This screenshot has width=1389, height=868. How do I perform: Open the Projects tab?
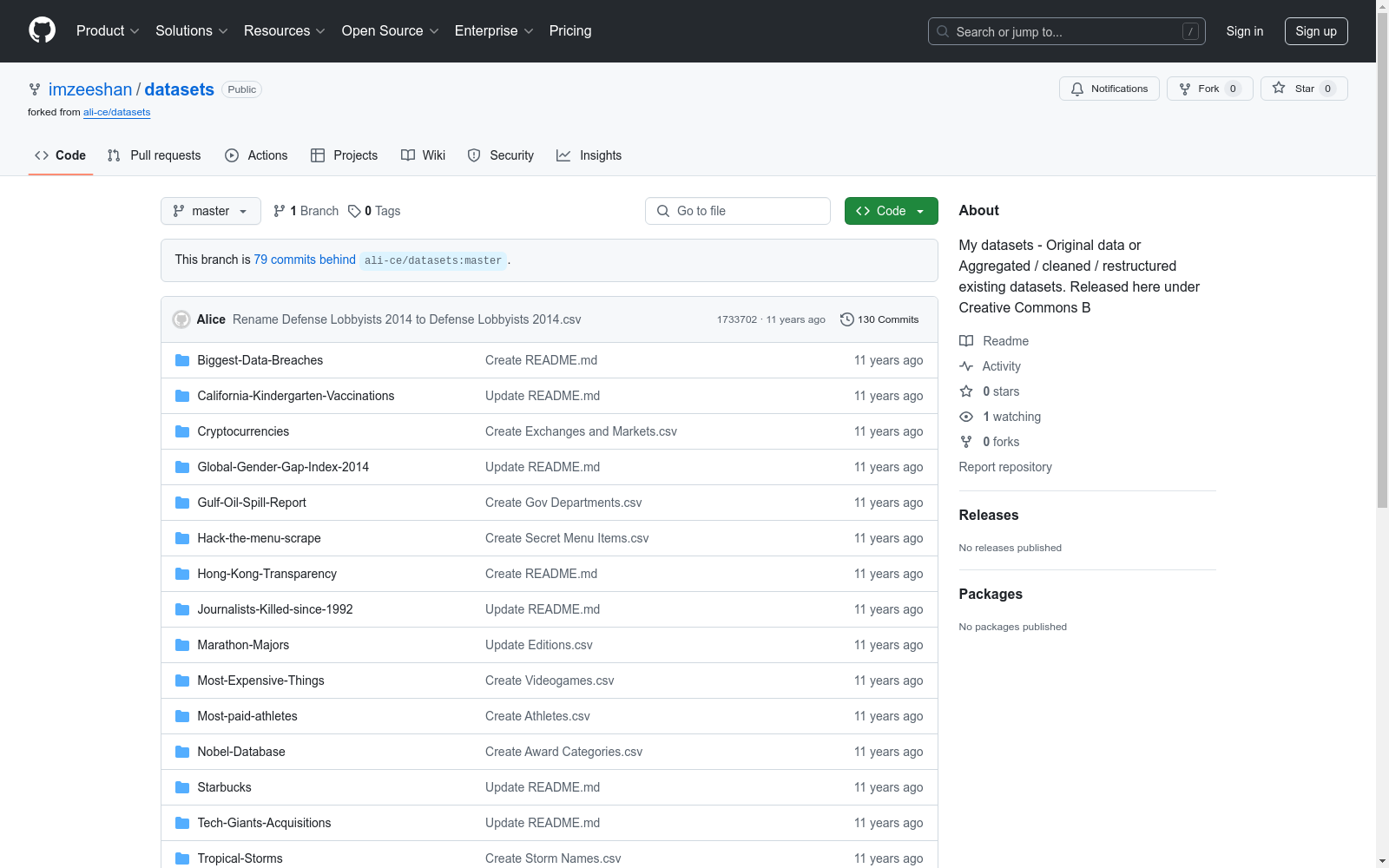pyautogui.click(x=345, y=155)
